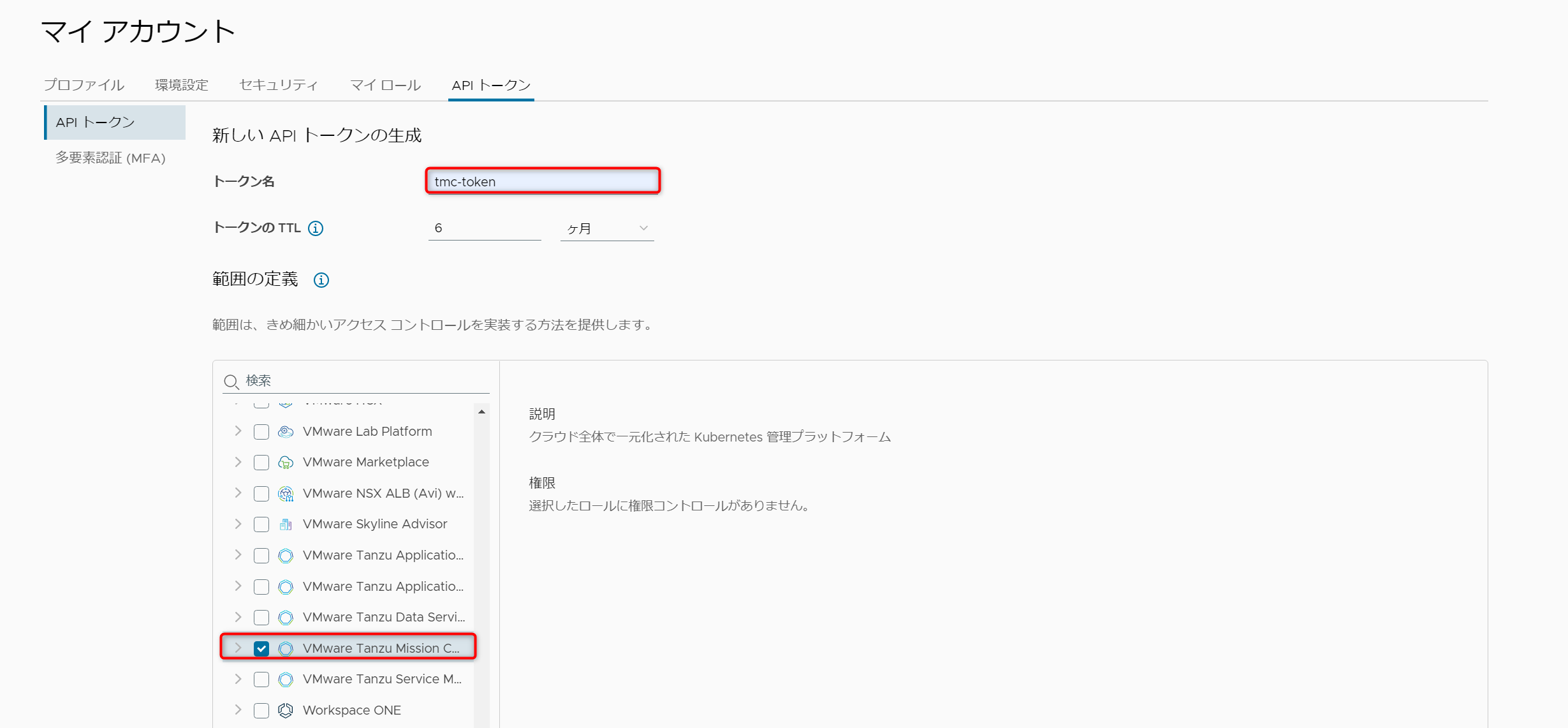Open the マイ ロール tab
Screen dimensions: 1568x728
coord(385,85)
